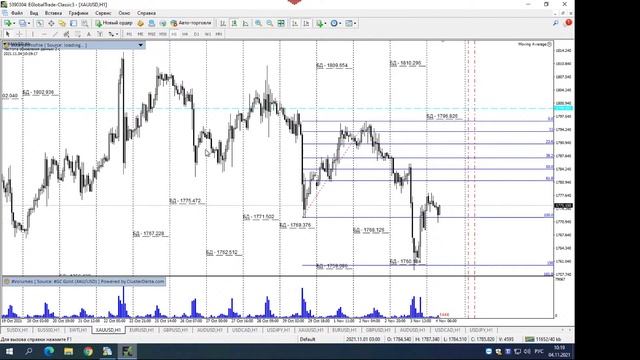Toggle the Авто-торговля button
The width and height of the screenshot is (640, 360).
[x=191, y=23]
